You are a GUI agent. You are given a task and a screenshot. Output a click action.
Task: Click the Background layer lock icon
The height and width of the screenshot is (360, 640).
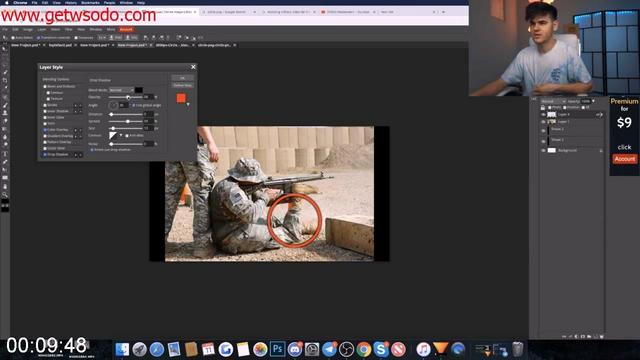[601, 151]
